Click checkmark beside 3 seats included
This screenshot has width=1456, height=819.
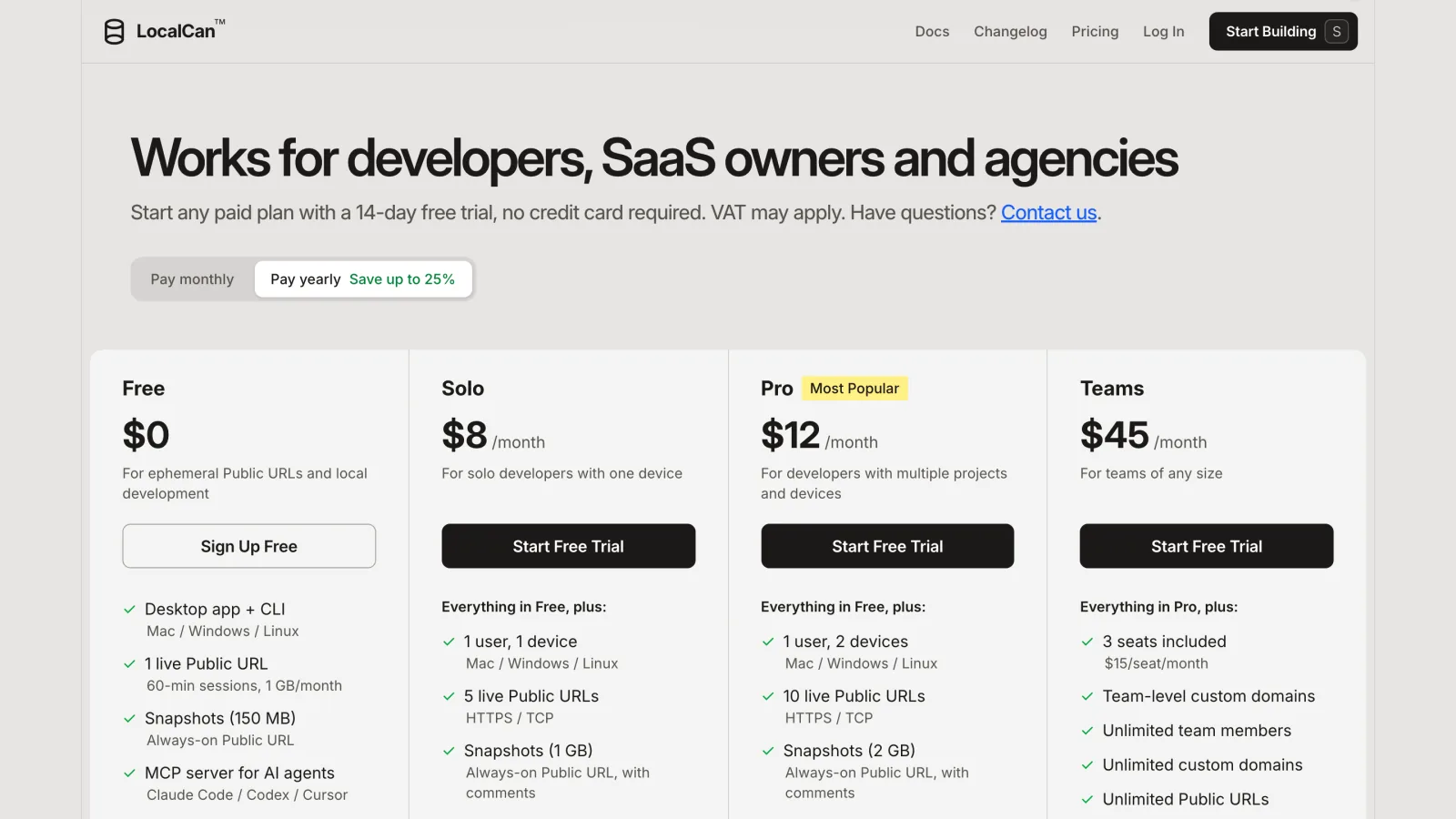click(1087, 642)
